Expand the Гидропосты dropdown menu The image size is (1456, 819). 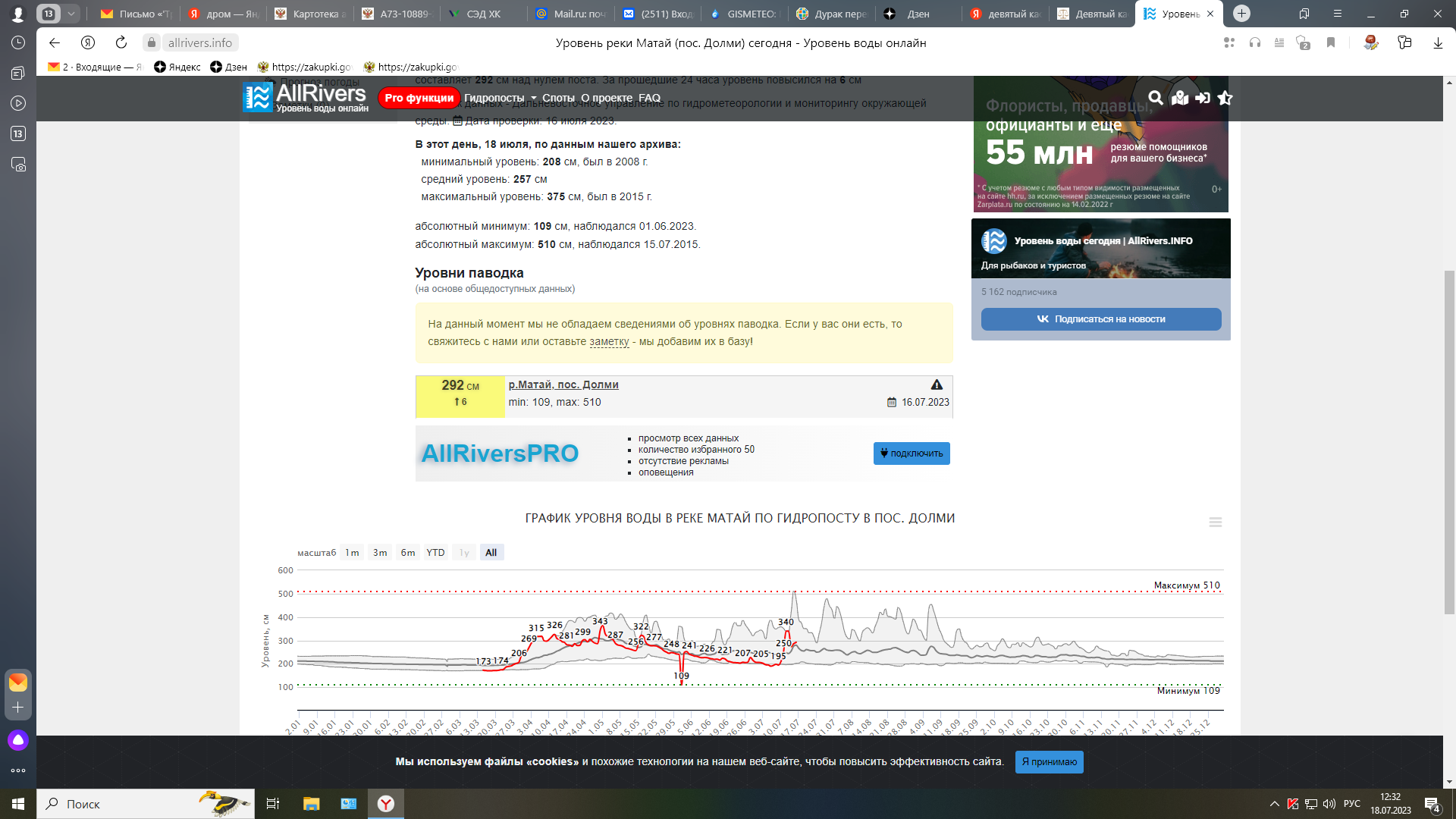(x=500, y=98)
